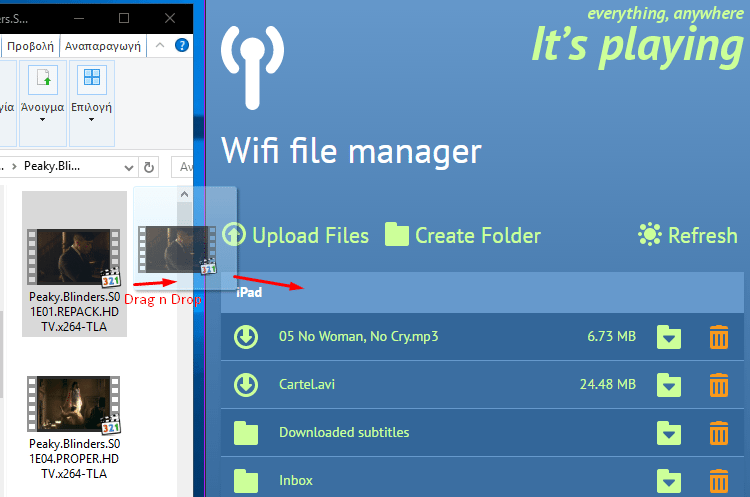750x497 pixels.
Task: Maximize the Explorer window
Action: 124,18
